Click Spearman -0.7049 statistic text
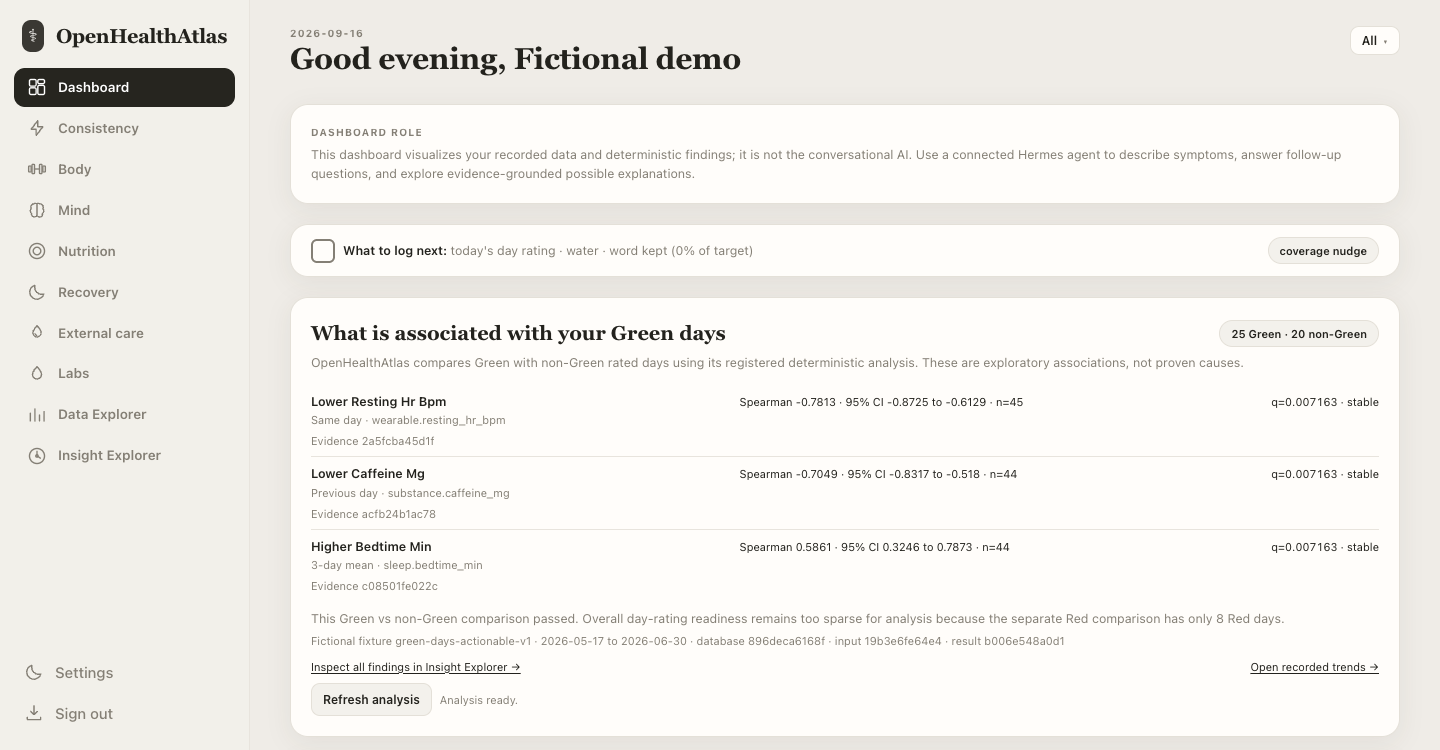Screen dimensions: 1440x750 tap(878, 474)
